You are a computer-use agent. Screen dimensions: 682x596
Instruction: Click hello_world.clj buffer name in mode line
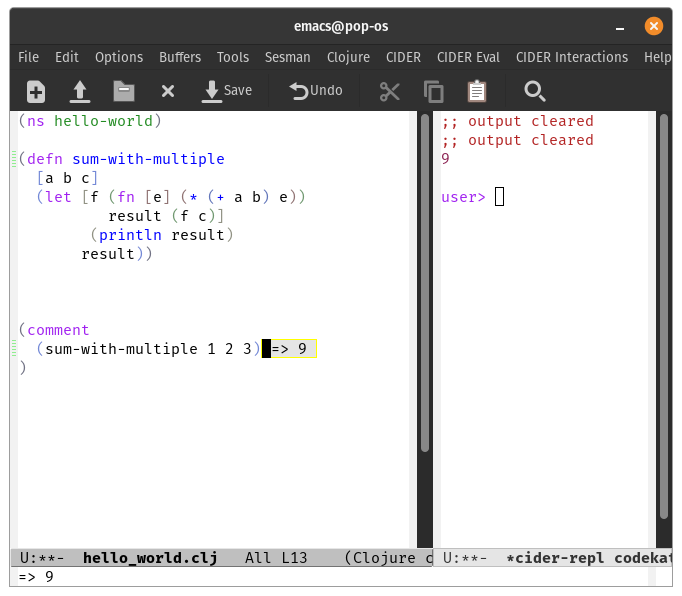coord(149,558)
